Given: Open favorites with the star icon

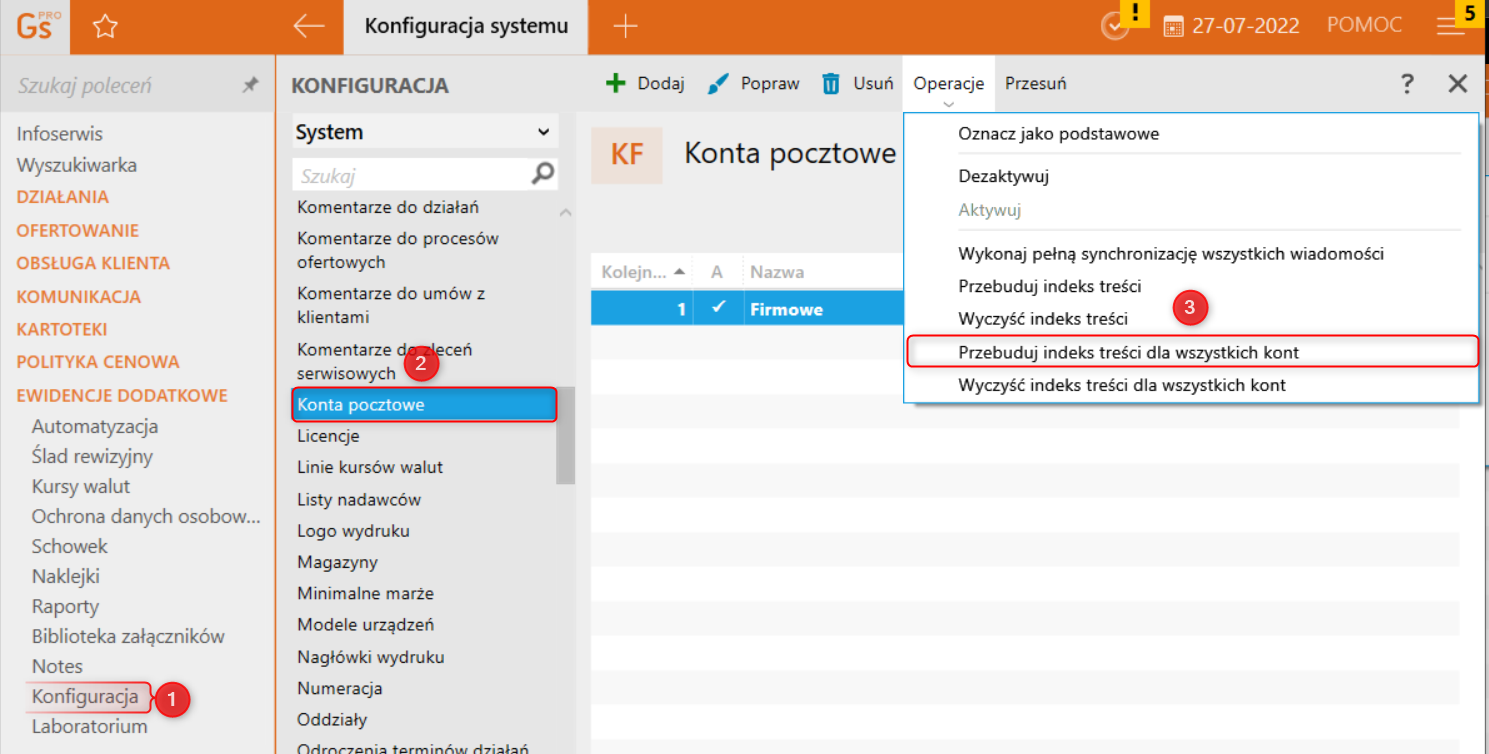Looking at the screenshot, I should click(105, 27).
